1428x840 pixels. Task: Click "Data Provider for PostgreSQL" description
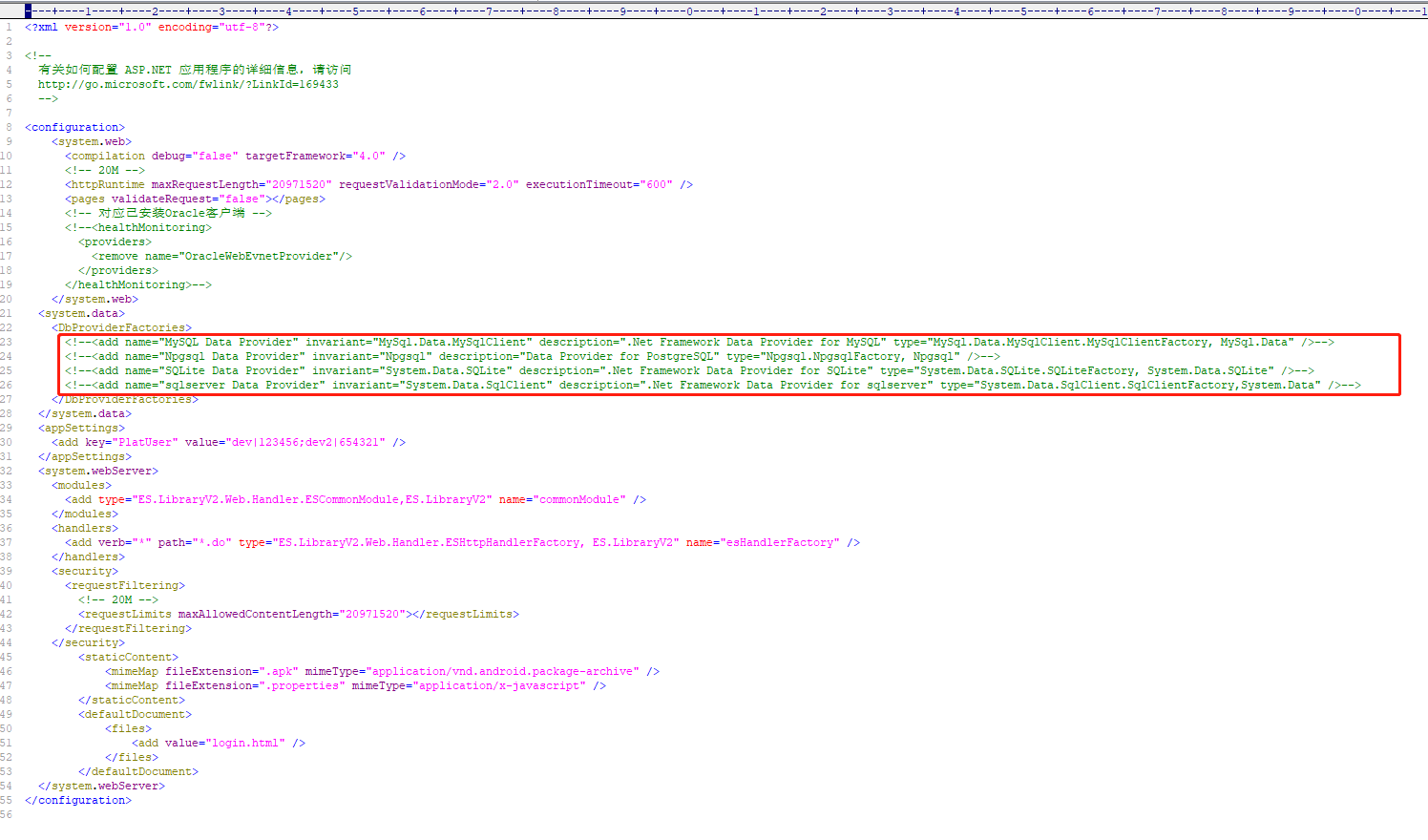619,356
